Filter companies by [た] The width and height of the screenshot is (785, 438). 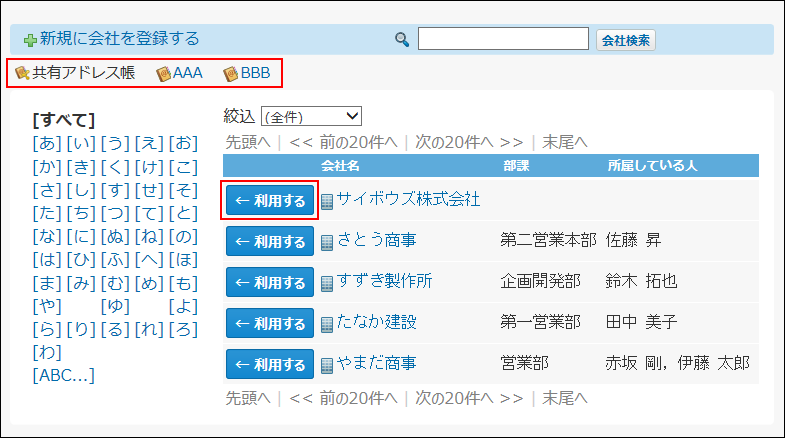point(47,214)
